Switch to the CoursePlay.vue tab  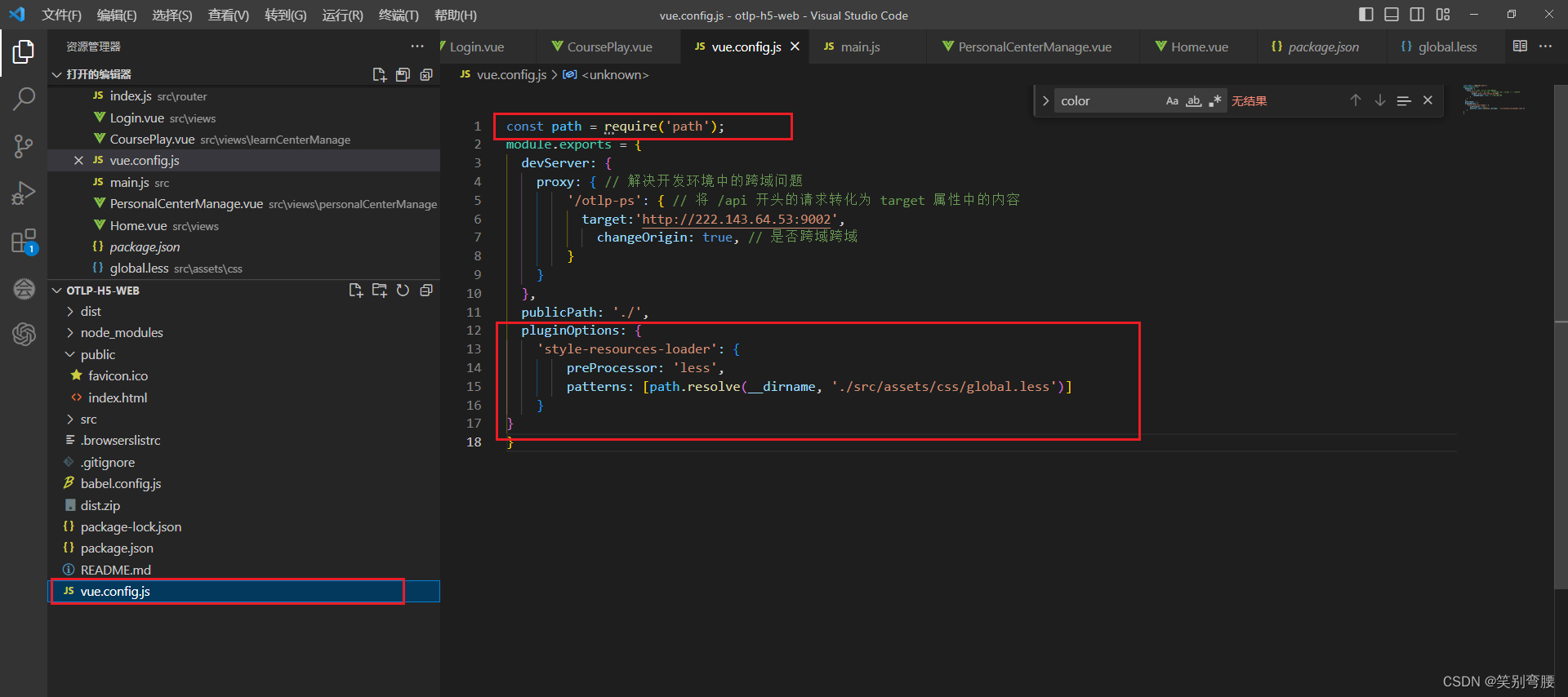(x=609, y=47)
